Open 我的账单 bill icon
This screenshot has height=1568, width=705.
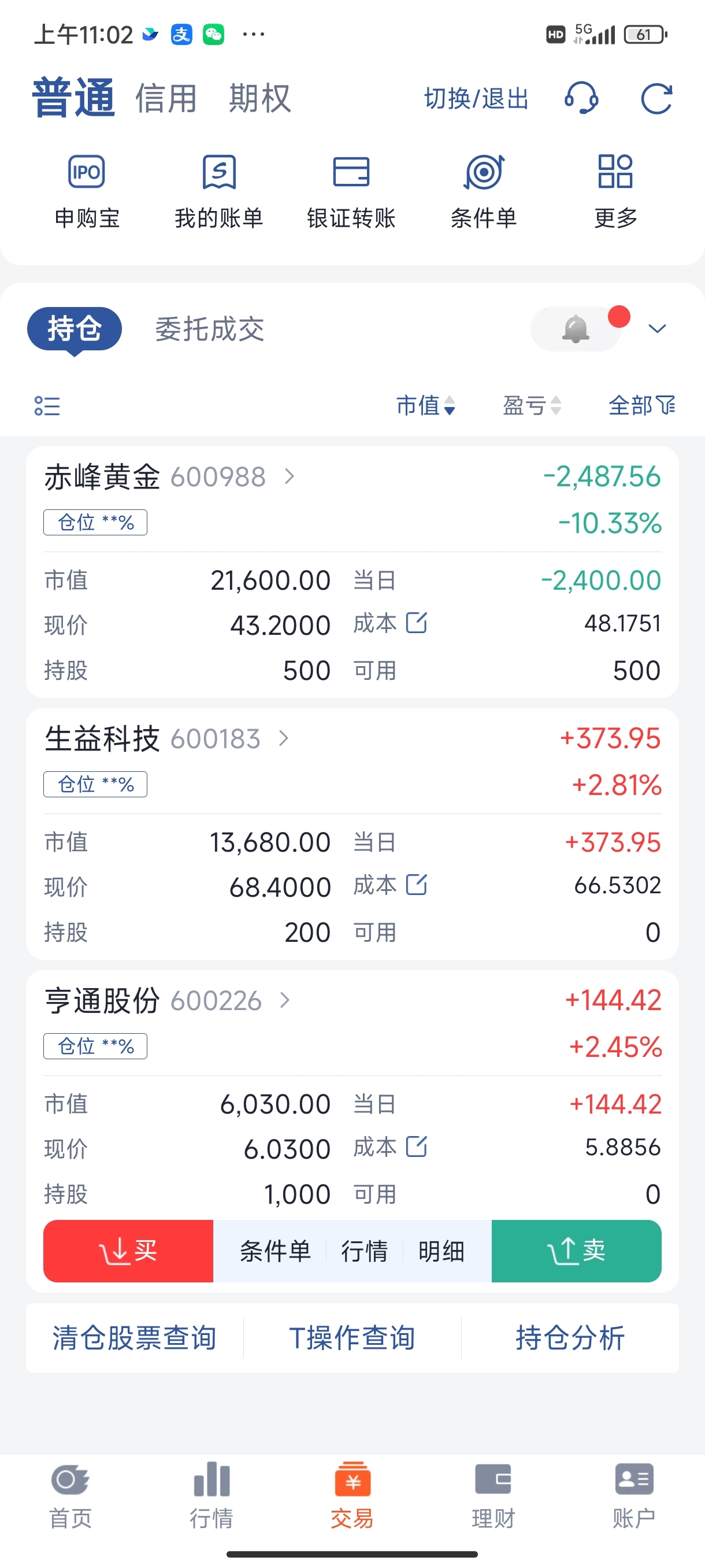(x=219, y=172)
